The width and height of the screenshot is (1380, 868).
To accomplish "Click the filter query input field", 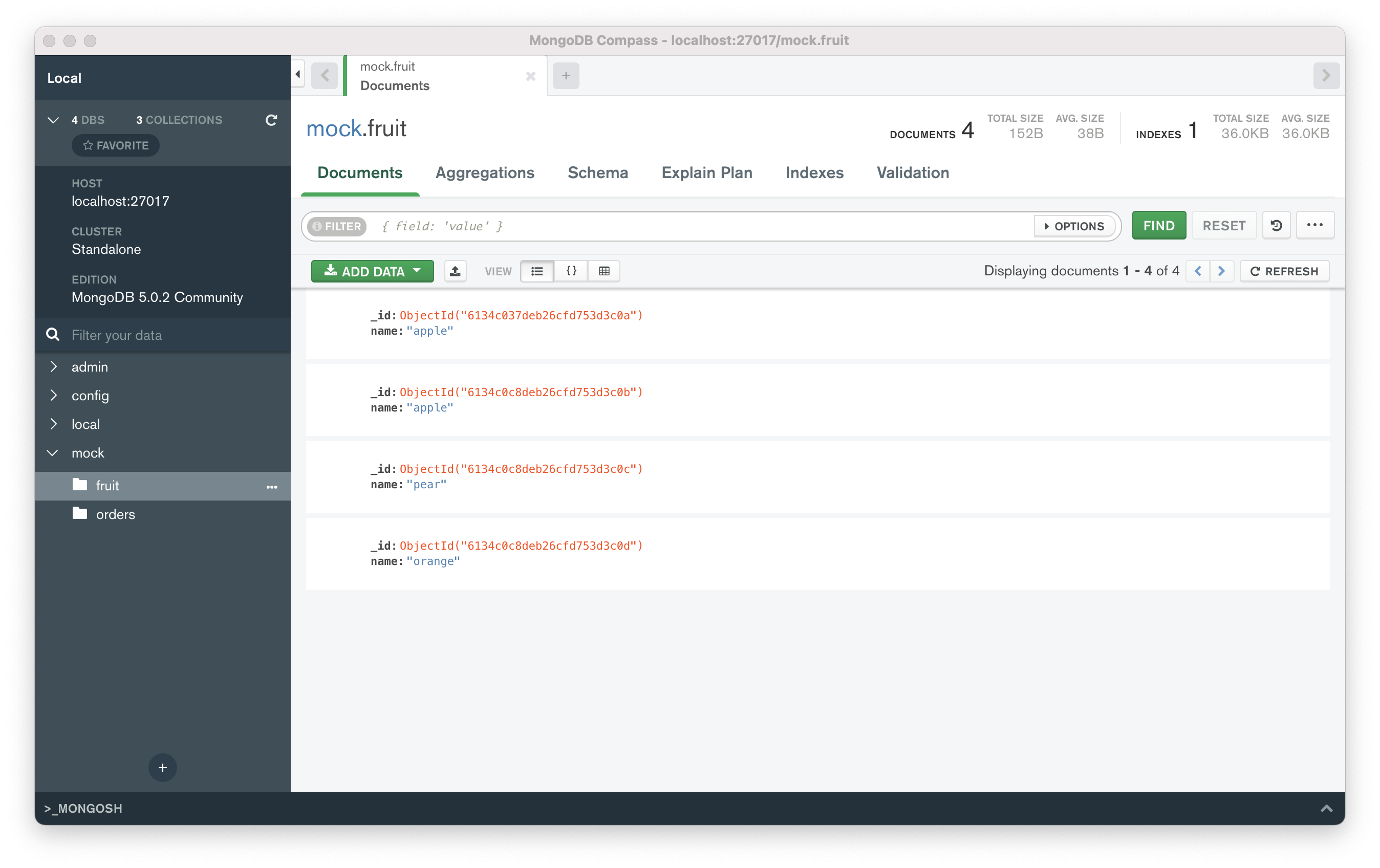I will (x=704, y=226).
